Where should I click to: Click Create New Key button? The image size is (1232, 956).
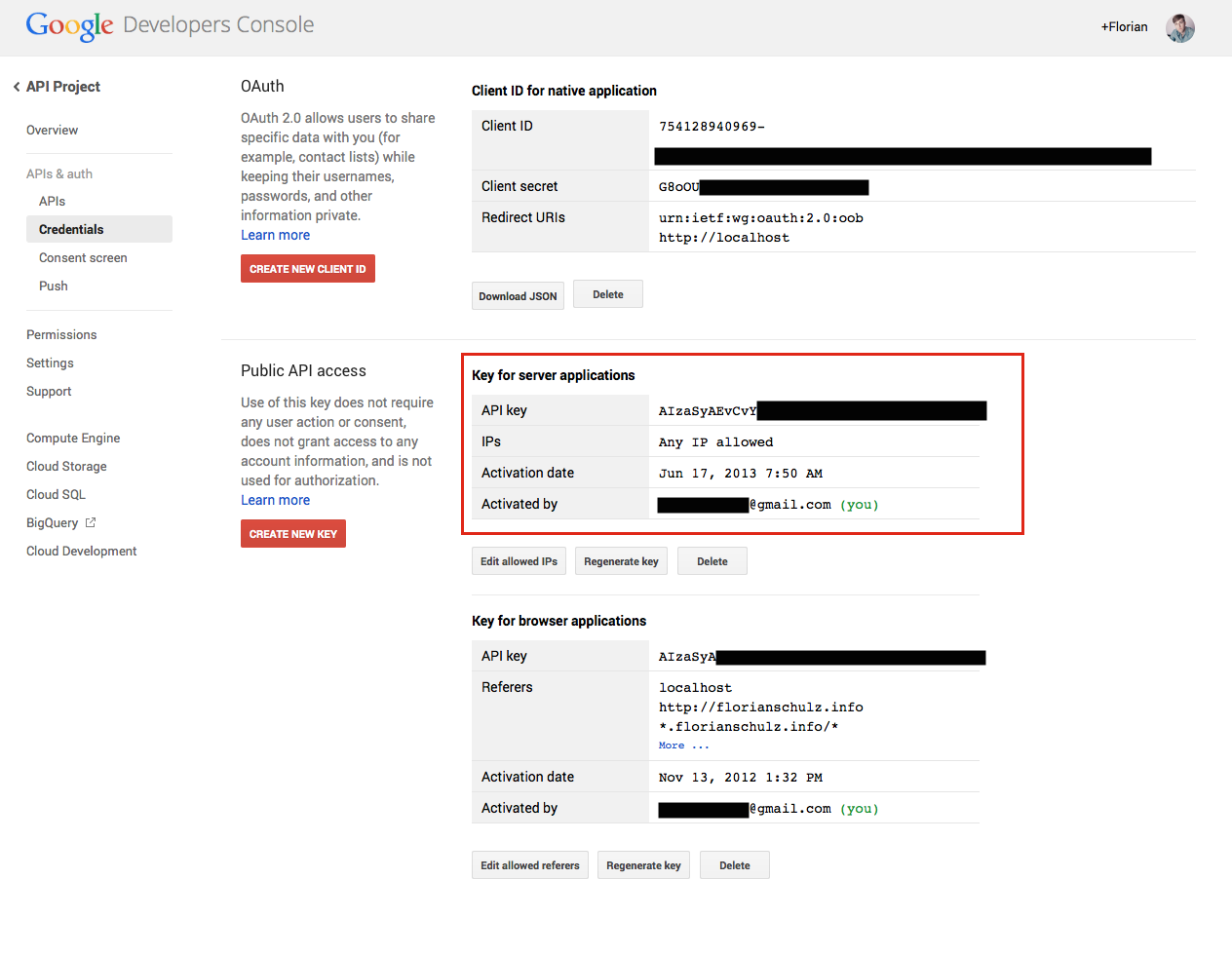pos(293,534)
